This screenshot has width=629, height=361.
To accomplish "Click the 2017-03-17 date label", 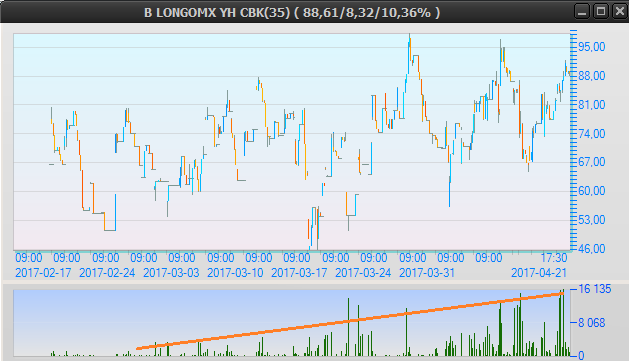I will coord(299,273).
